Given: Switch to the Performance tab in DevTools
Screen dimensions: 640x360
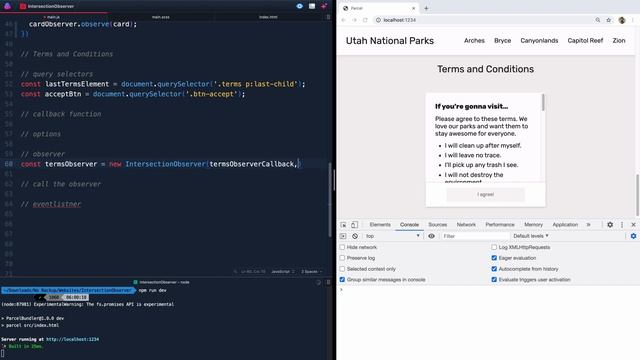Looking at the screenshot, I should pos(500,225).
